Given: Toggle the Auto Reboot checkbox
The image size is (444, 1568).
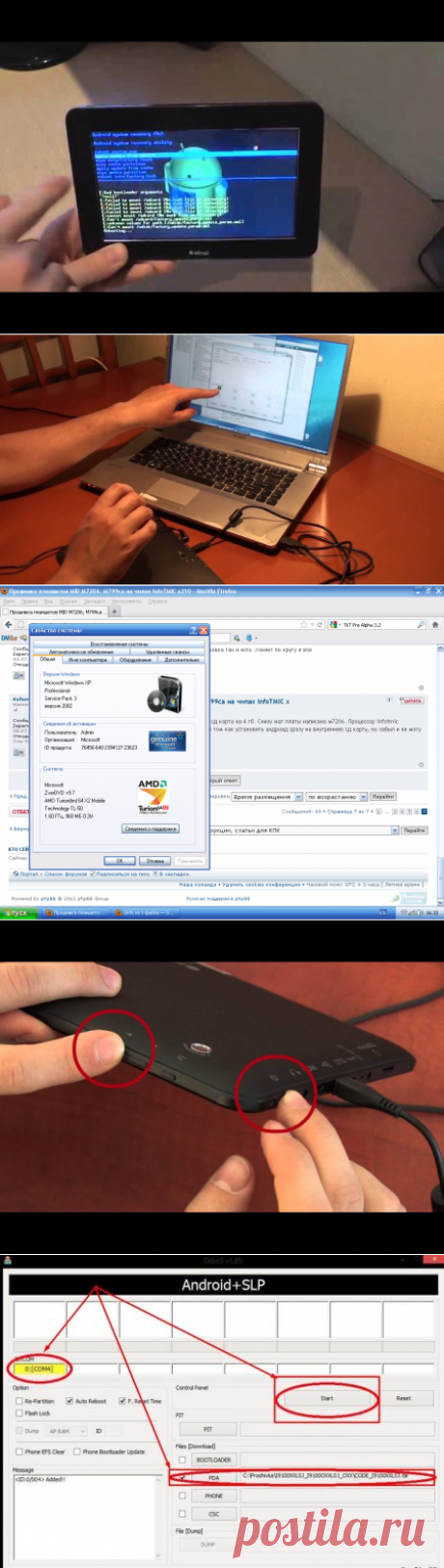Looking at the screenshot, I should 69,1401.
